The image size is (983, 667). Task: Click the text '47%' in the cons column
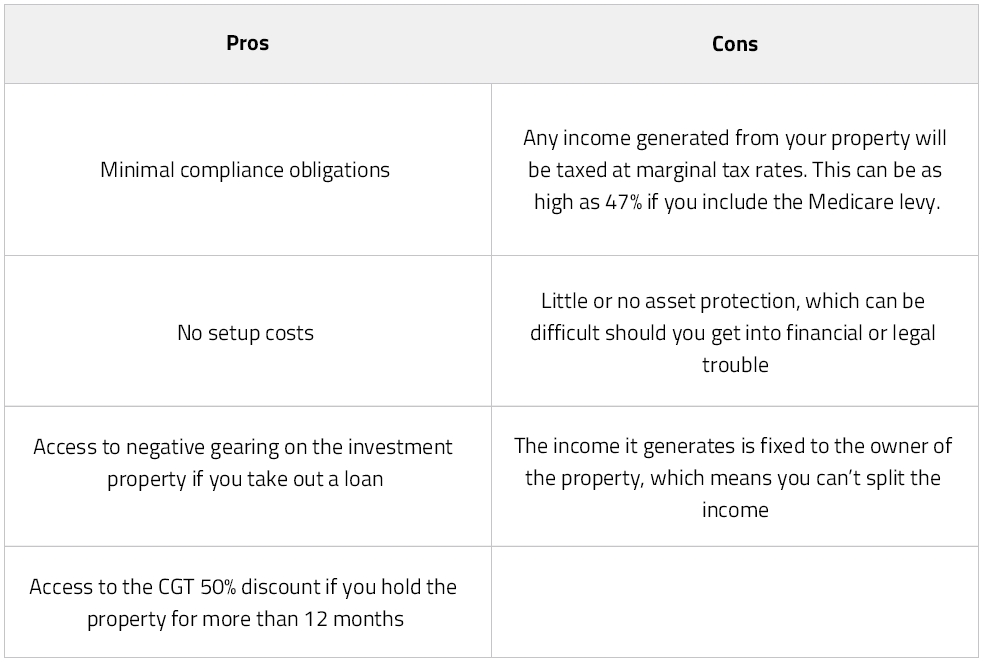point(624,202)
